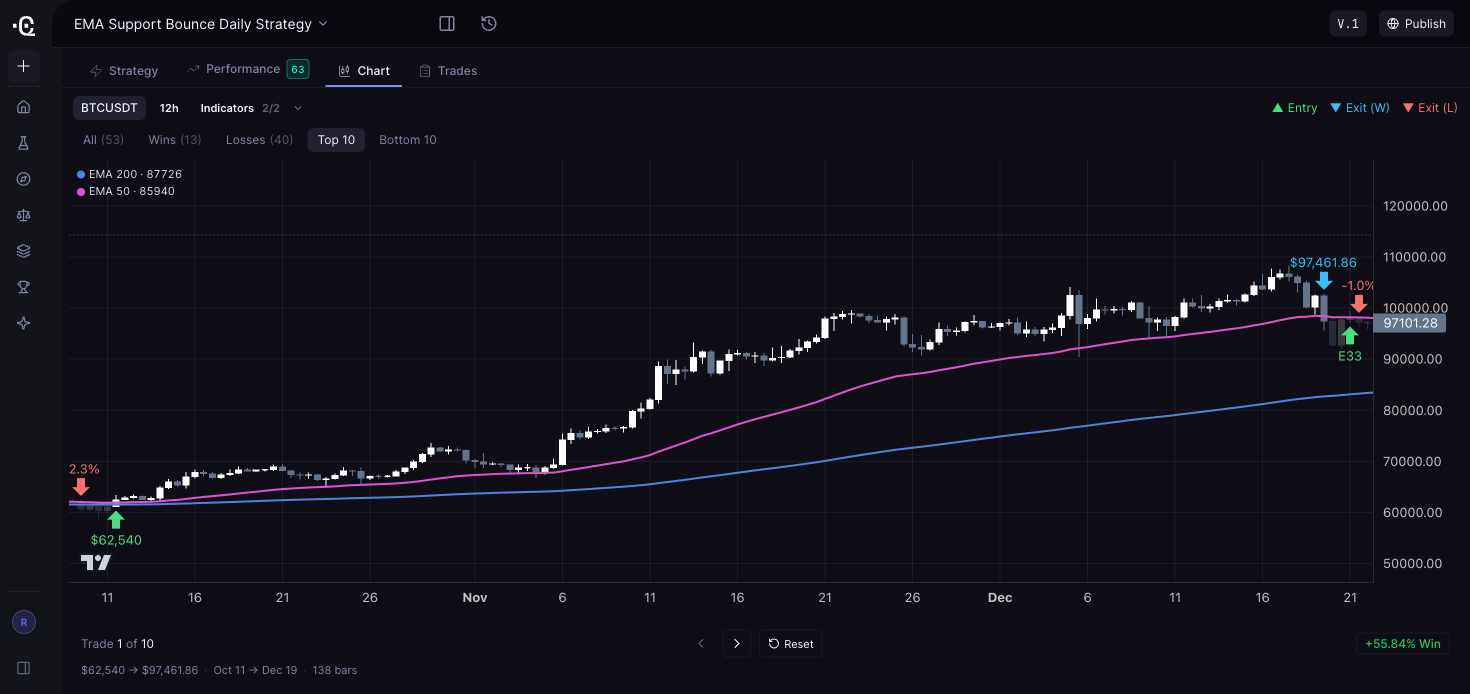Click the Reset button

click(791, 644)
